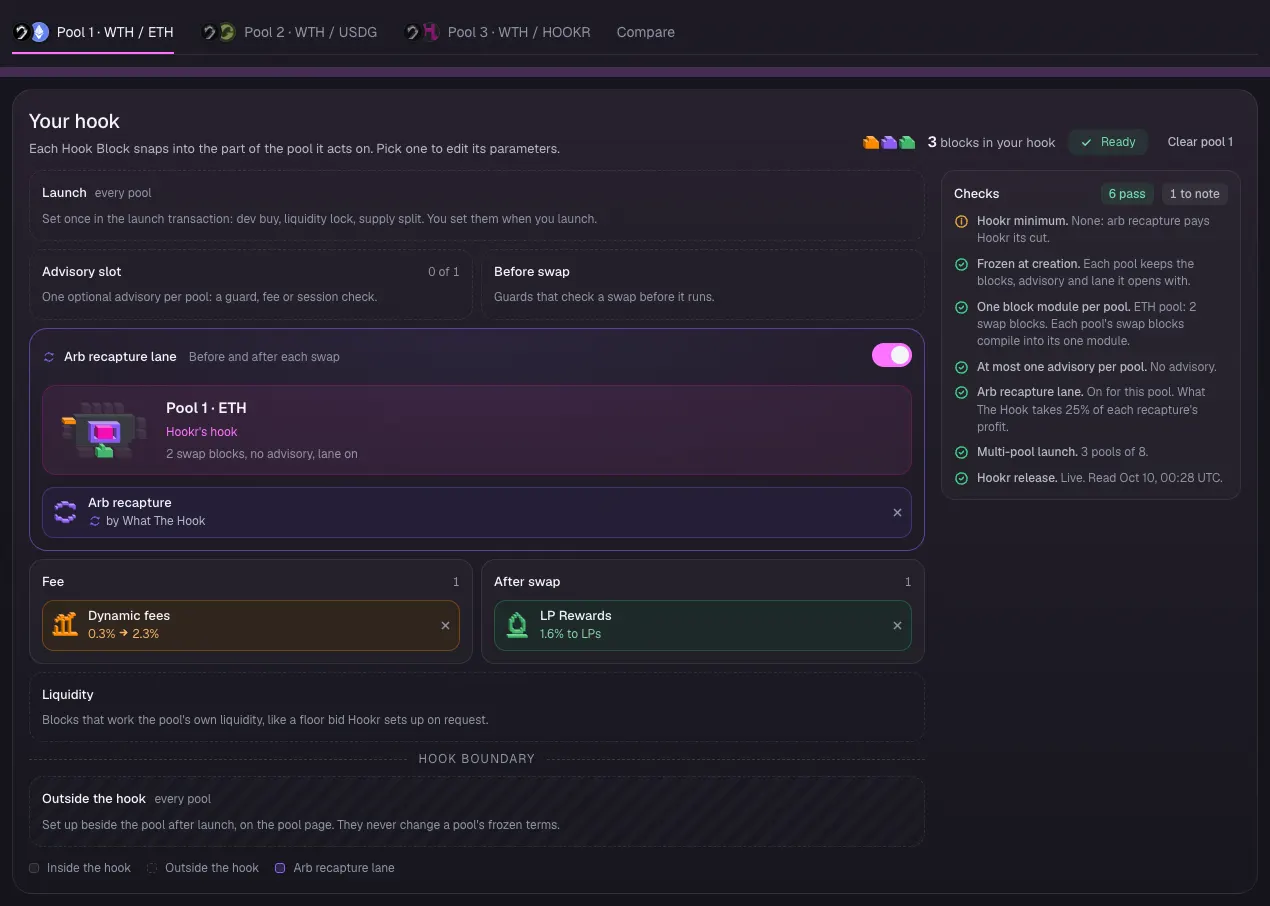The width and height of the screenshot is (1270, 906).
Task: Click the Dynamic fees block icon
Action: [x=65, y=625]
